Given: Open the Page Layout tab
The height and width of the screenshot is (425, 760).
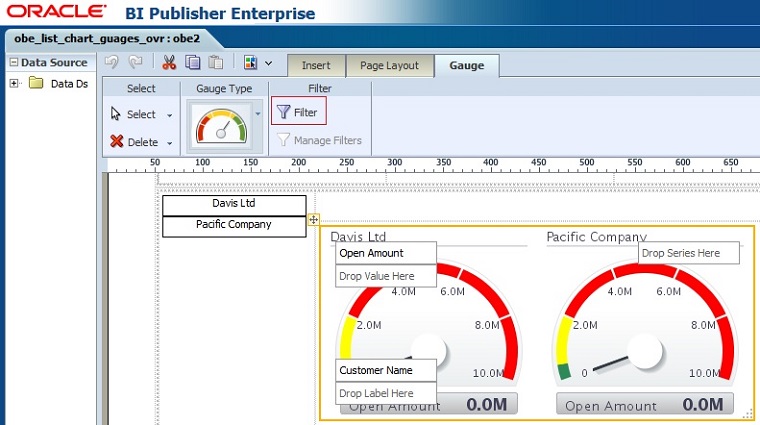Looking at the screenshot, I should coord(389,65).
